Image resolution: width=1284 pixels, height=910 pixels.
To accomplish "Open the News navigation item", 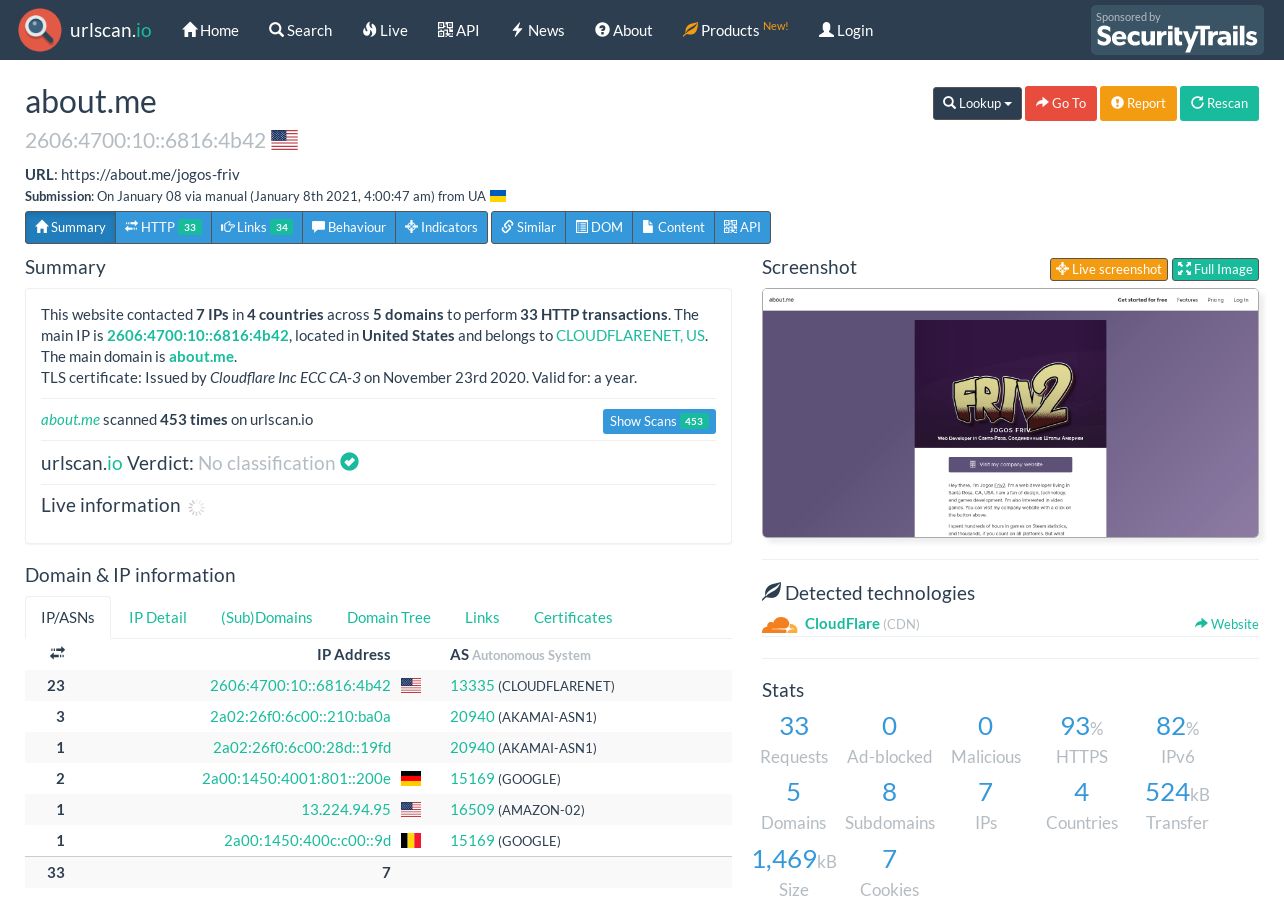I will click(537, 30).
